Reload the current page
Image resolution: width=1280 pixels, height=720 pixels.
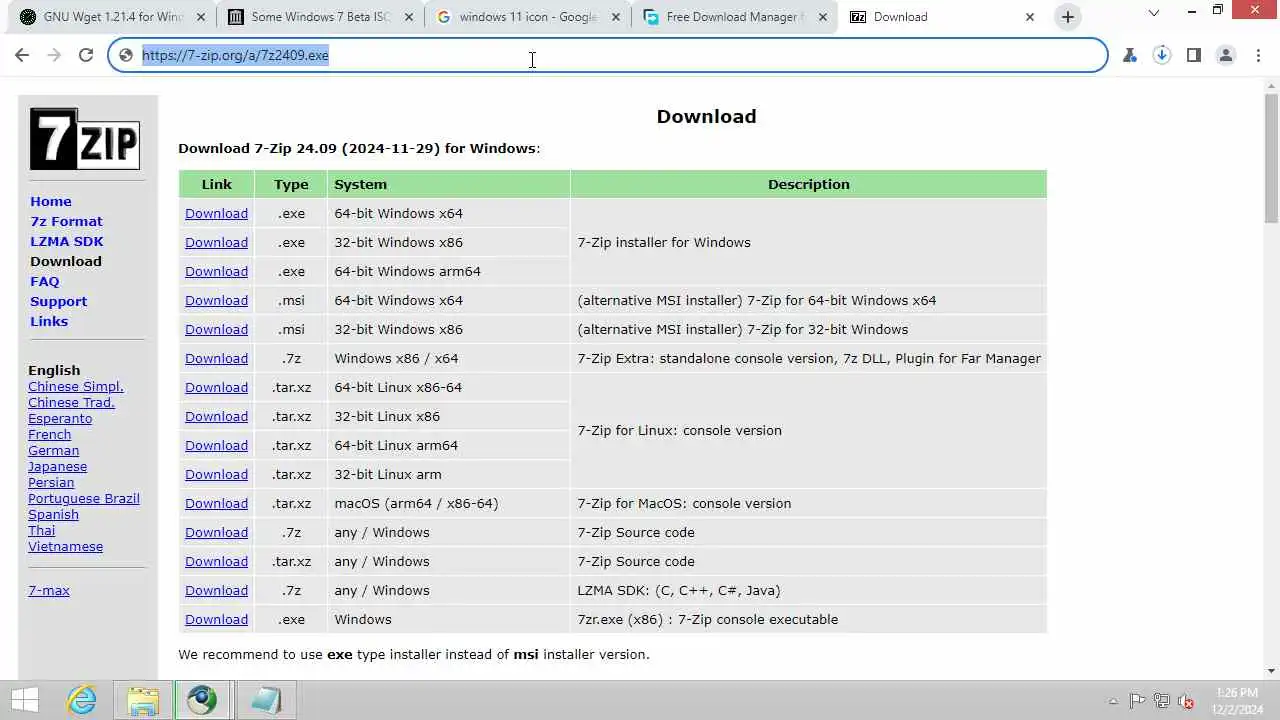tap(86, 55)
